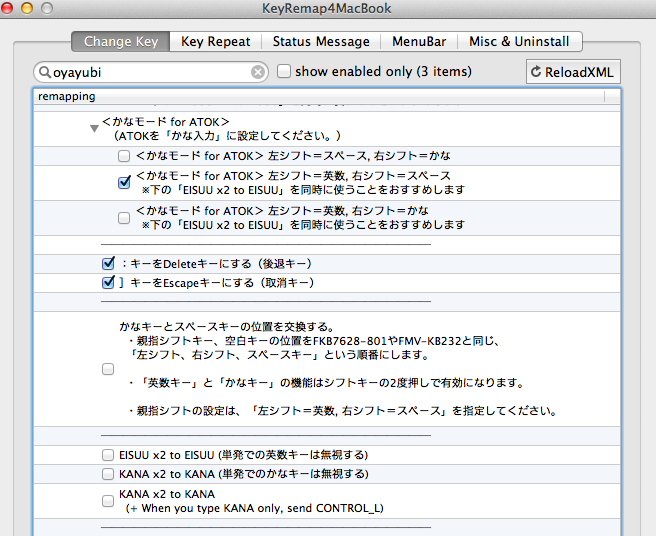Select the <かなモード for ATOK> header text
Viewport: 656px width, 536px height.
pos(166,122)
